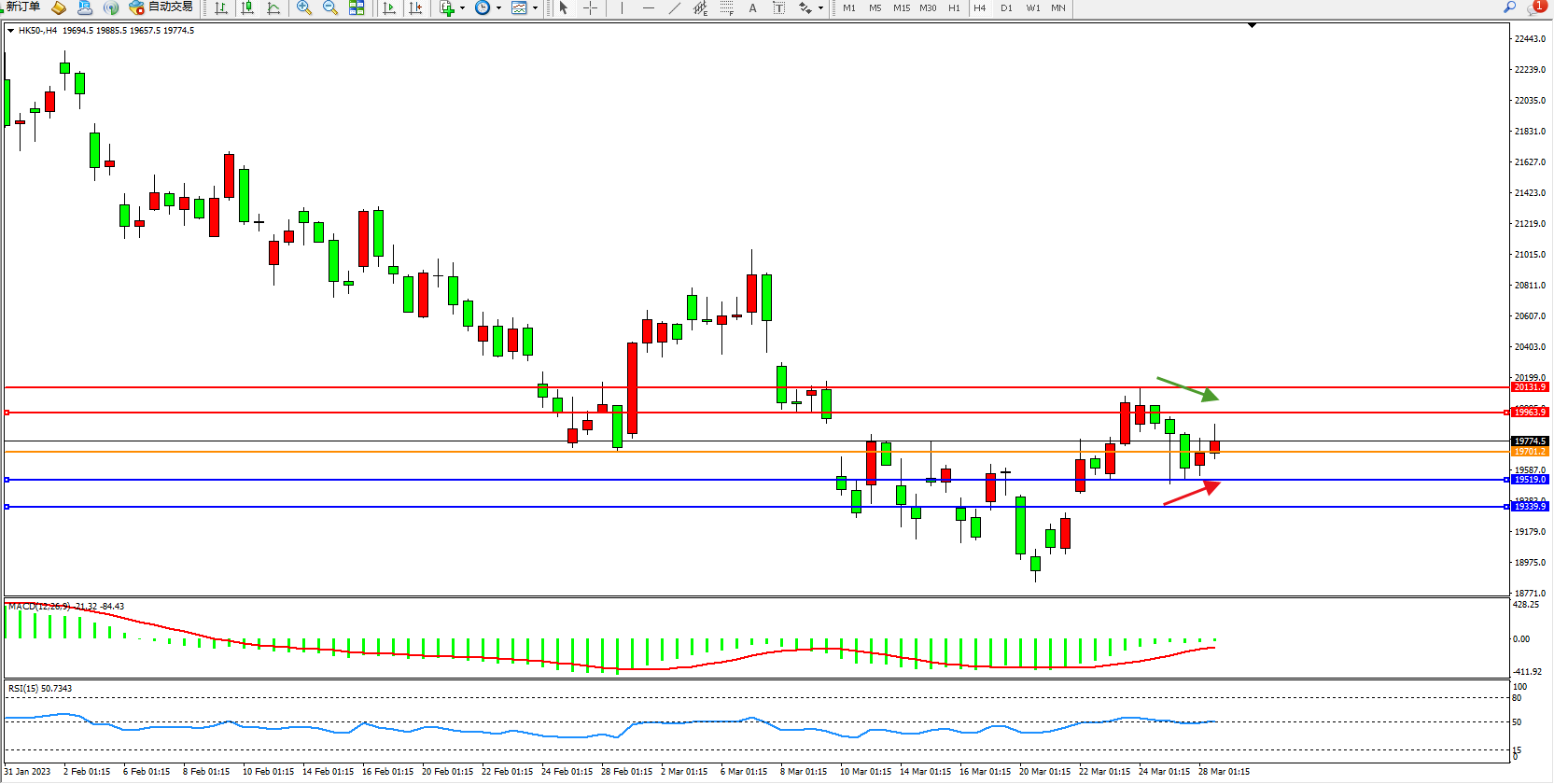The image size is (1554, 784).
Task: Click the zoom out magnifier icon
Action: click(x=330, y=8)
